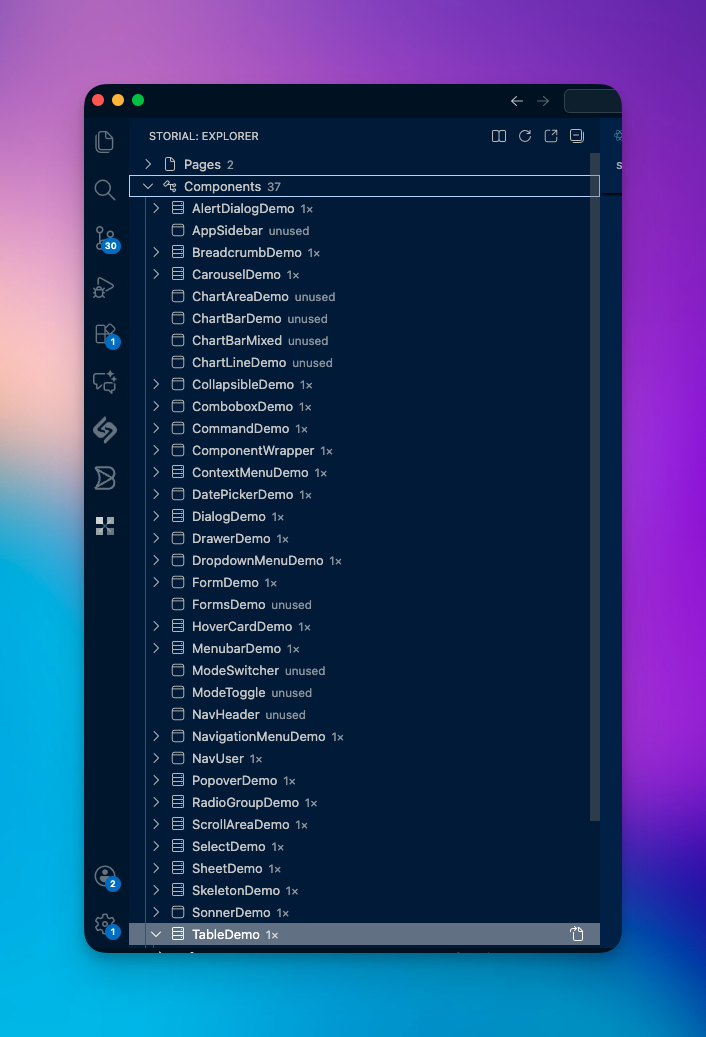The height and width of the screenshot is (1037, 706).
Task: Click the open-external icon in Explorer header
Action: tap(551, 136)
